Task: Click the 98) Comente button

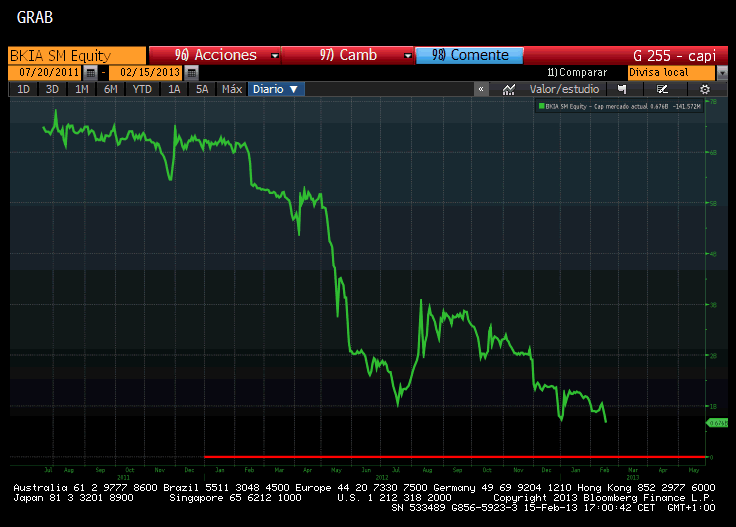Action: click(x=469, y=55)
